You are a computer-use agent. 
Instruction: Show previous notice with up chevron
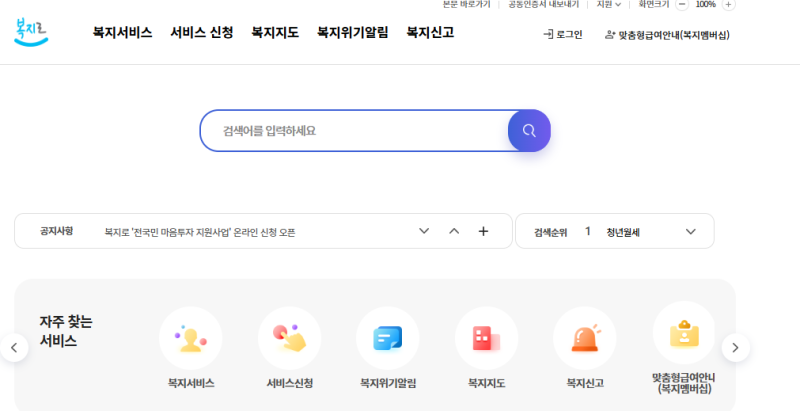point(454,231)
